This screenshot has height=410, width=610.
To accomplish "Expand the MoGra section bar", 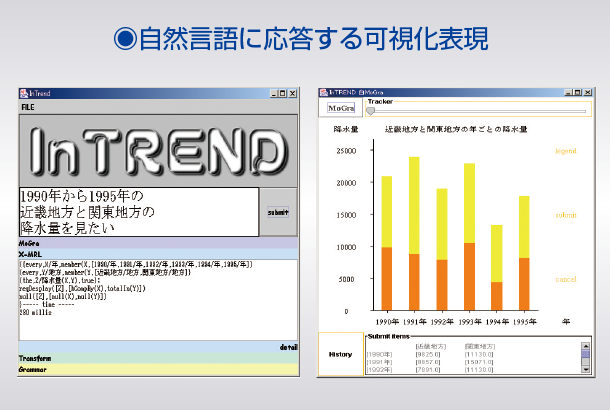I will point(157,243).
